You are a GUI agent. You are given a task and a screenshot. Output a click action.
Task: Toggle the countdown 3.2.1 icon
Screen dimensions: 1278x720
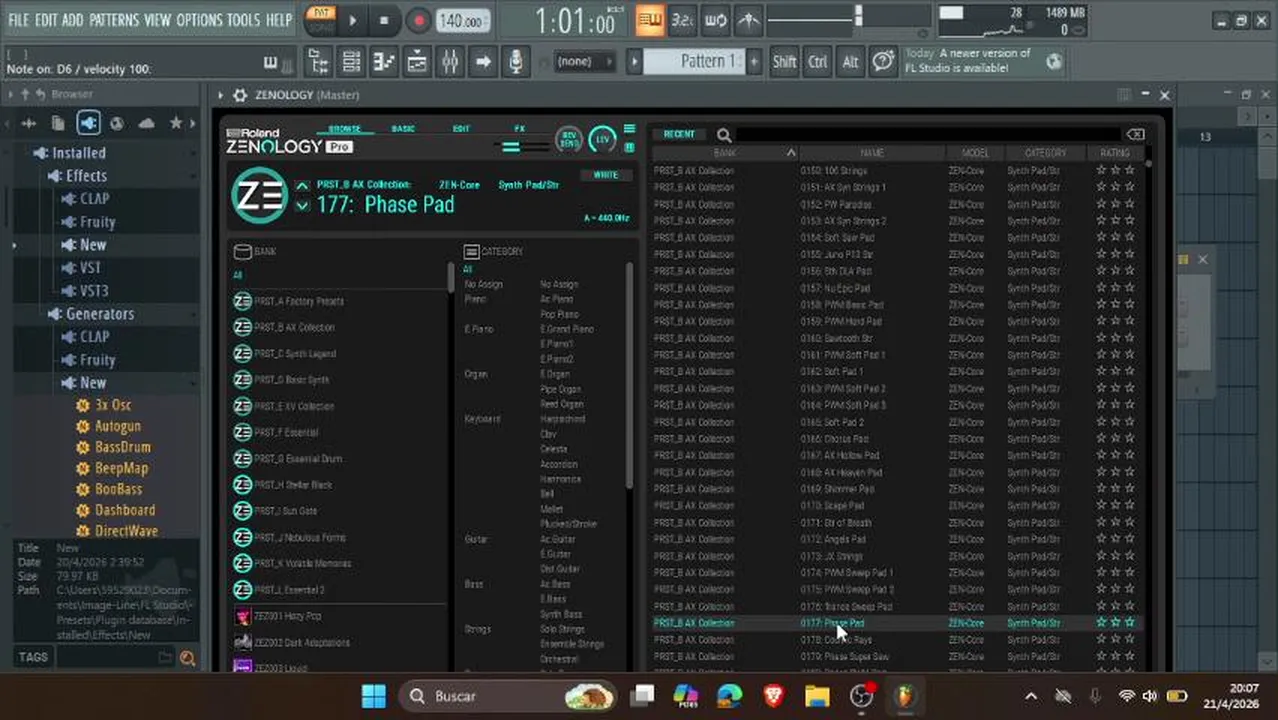[x=683, y=20]
